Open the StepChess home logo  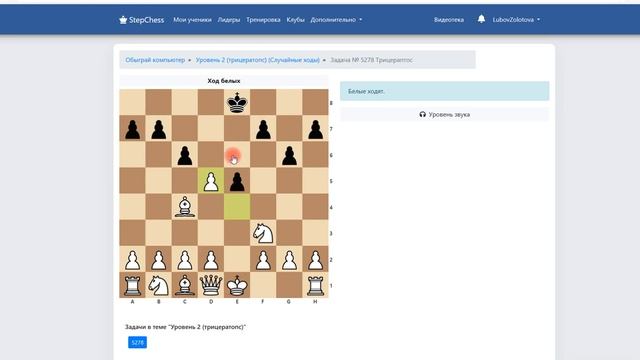(141, 20)
